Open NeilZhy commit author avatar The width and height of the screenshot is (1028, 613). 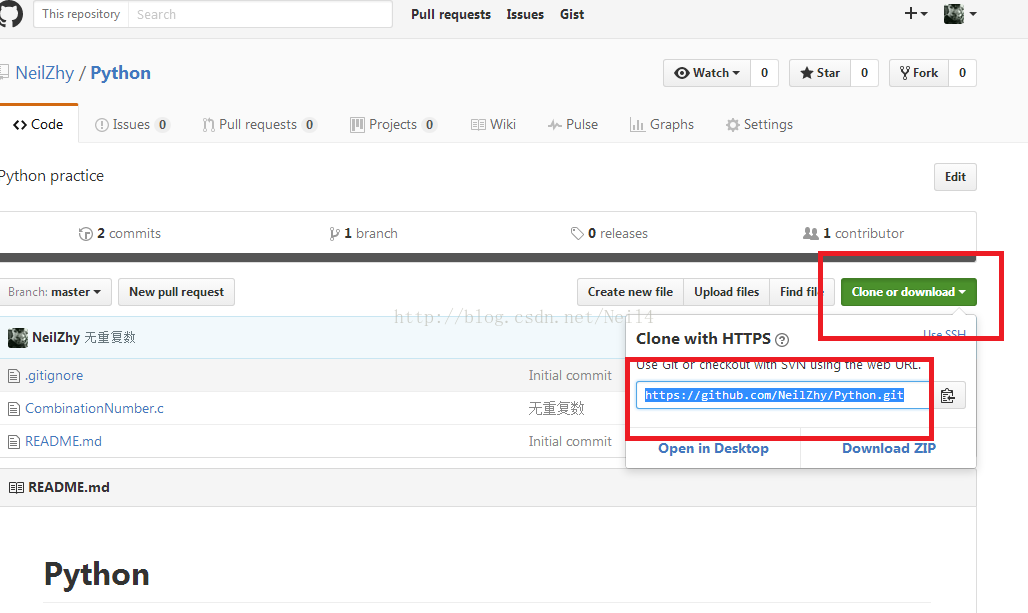pos(18,338)
